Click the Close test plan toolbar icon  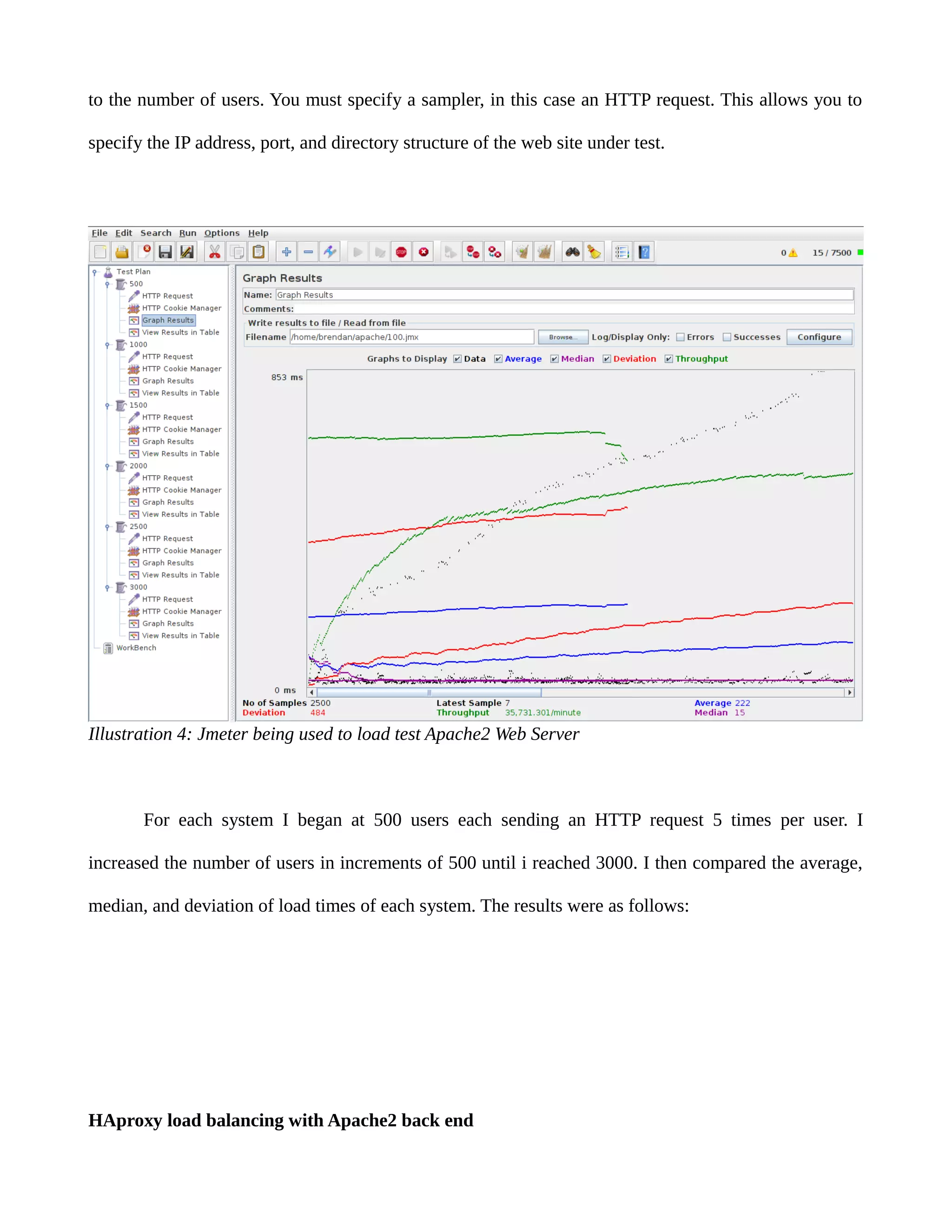144,252
